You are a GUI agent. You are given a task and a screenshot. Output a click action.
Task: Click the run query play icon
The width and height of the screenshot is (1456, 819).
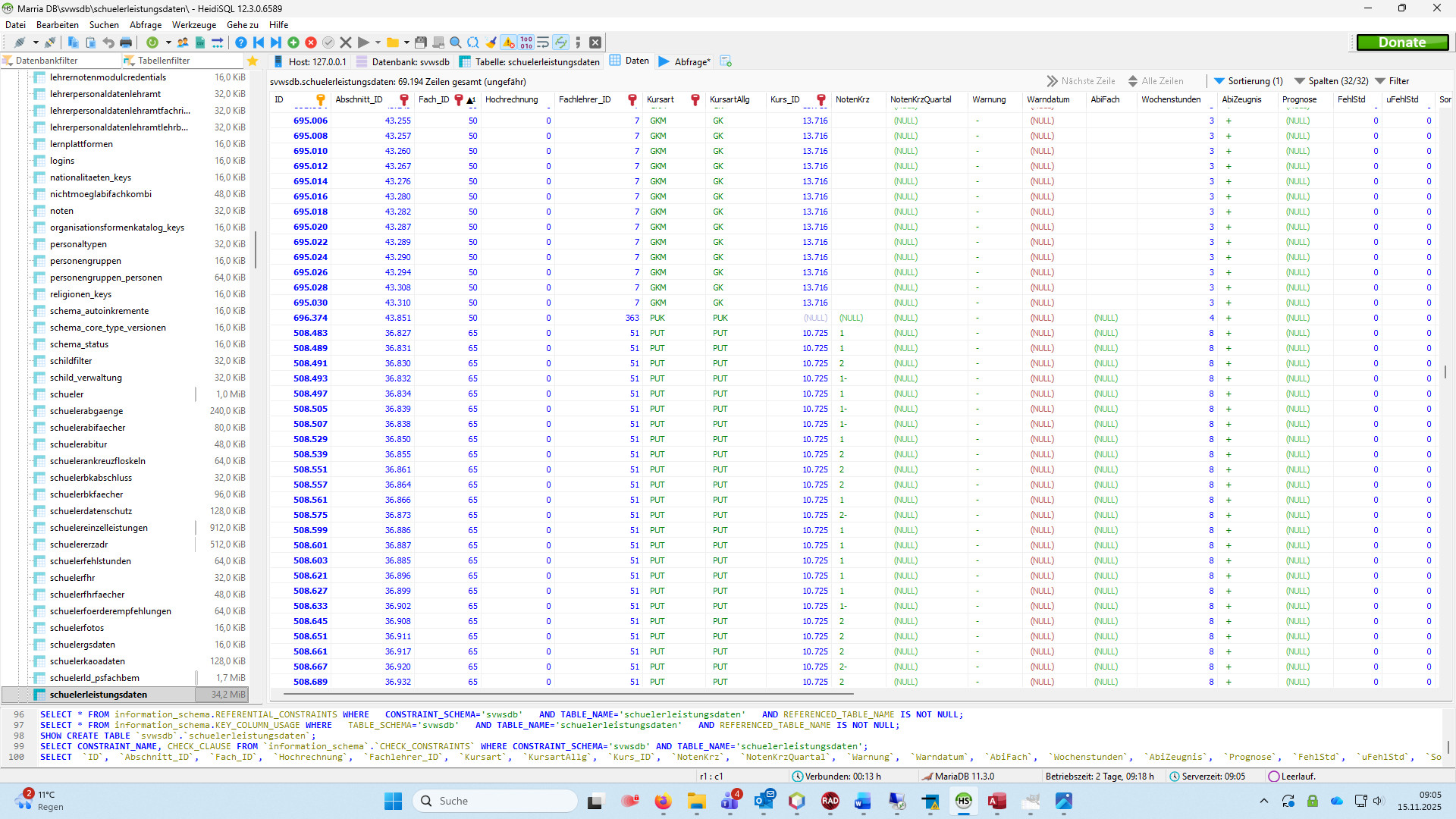[x=363, y=42]
